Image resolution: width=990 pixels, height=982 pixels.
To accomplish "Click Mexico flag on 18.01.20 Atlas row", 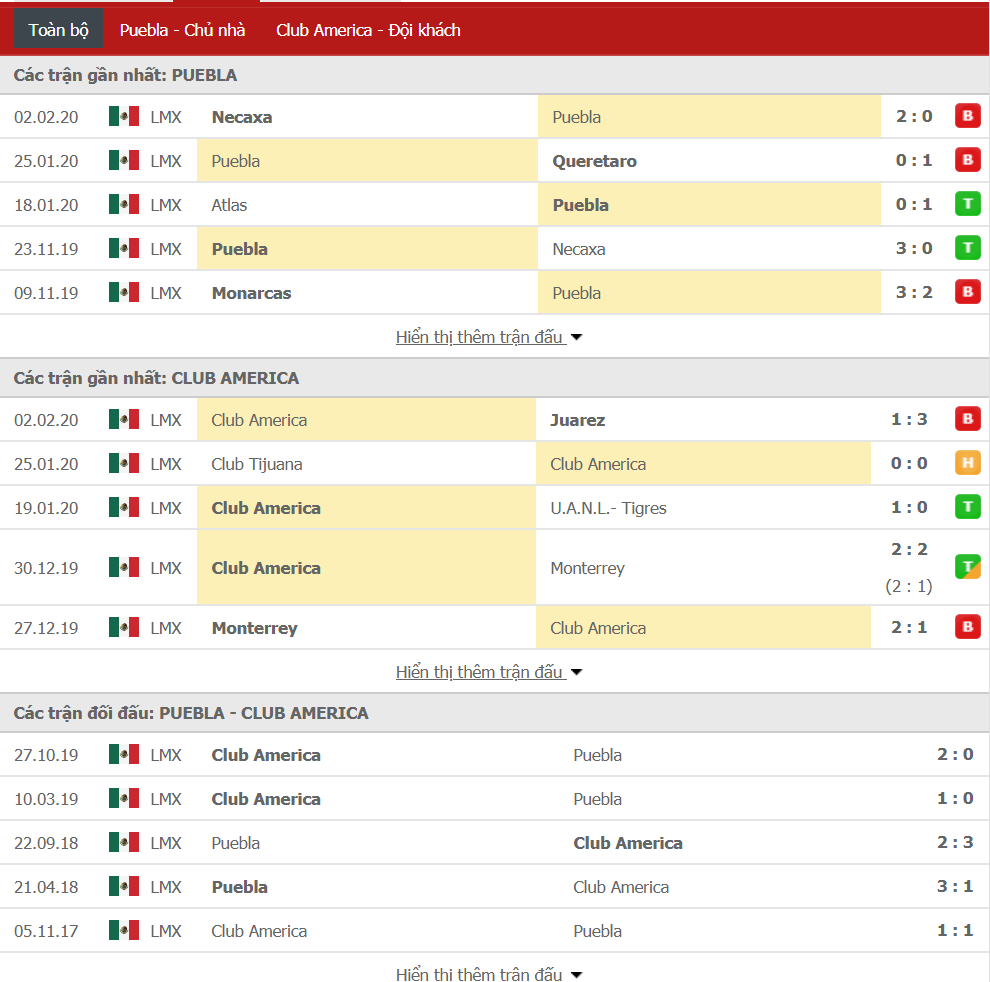I will [124, 205].
